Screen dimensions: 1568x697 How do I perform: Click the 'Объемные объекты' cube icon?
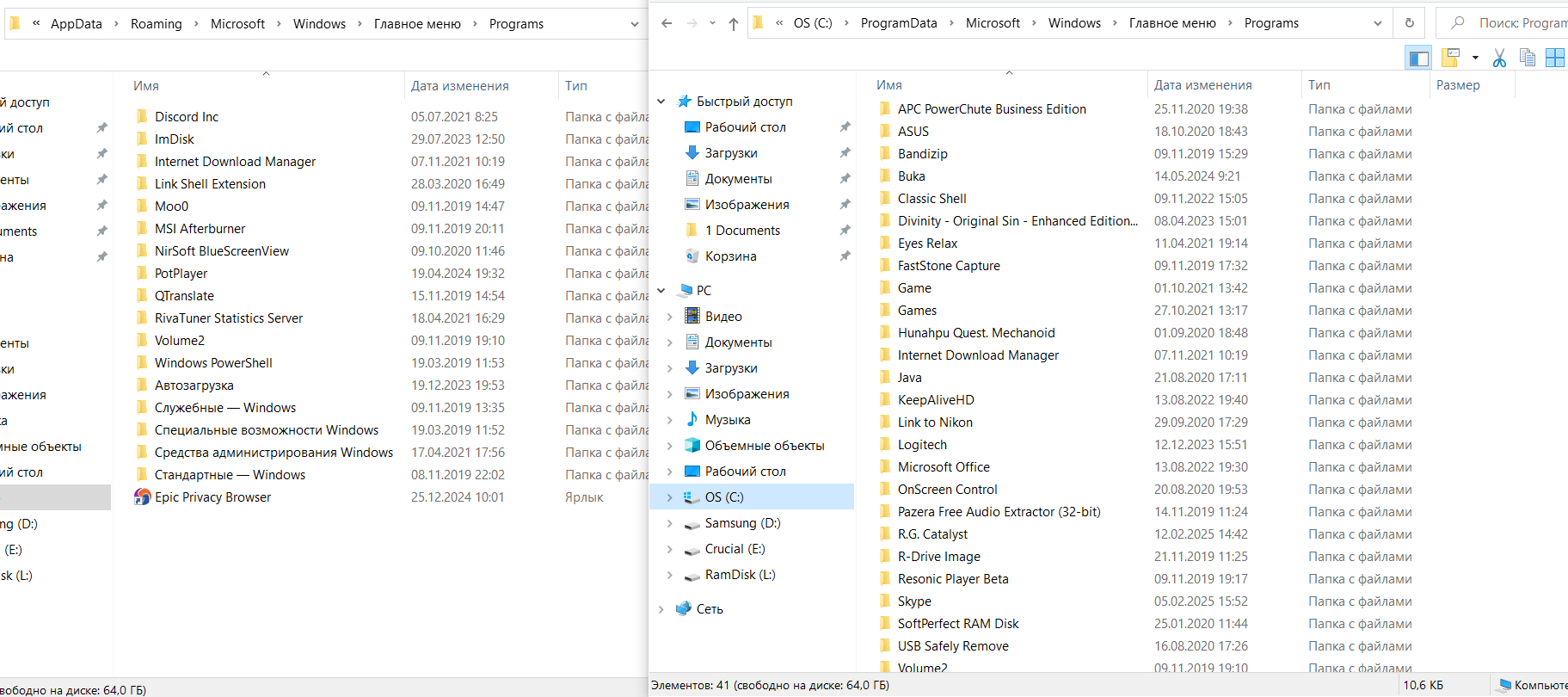[692, 446]
